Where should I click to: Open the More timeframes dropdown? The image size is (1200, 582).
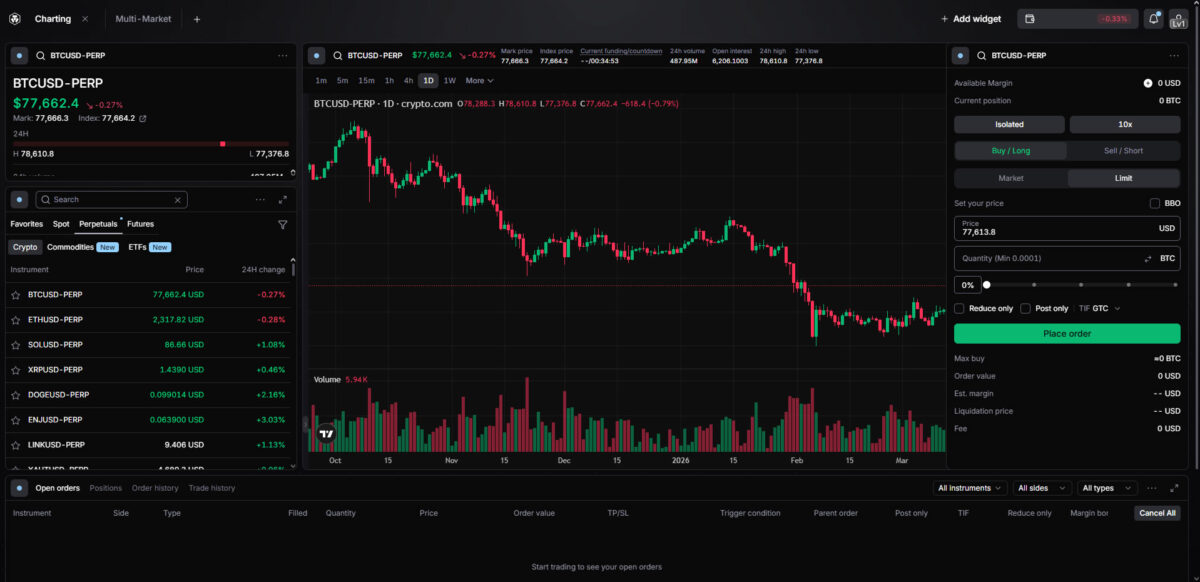pyautogui.click(x=479, y=80)
